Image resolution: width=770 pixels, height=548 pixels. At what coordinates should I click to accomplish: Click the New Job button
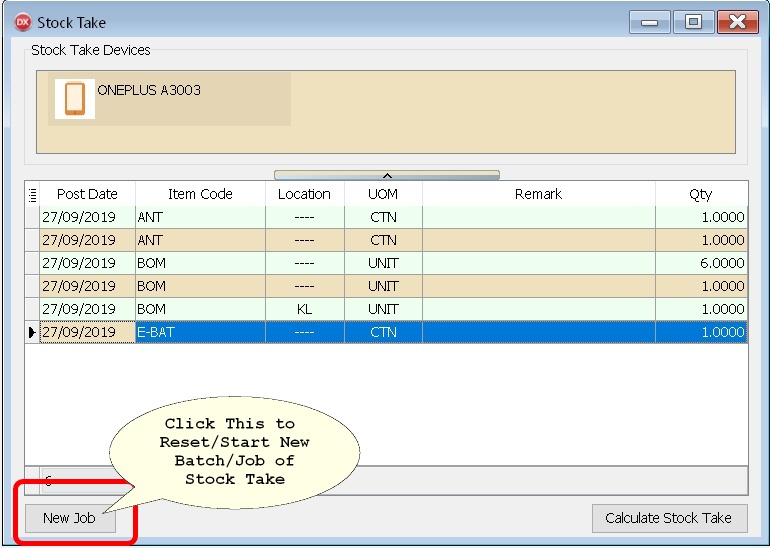click(69, 518)
